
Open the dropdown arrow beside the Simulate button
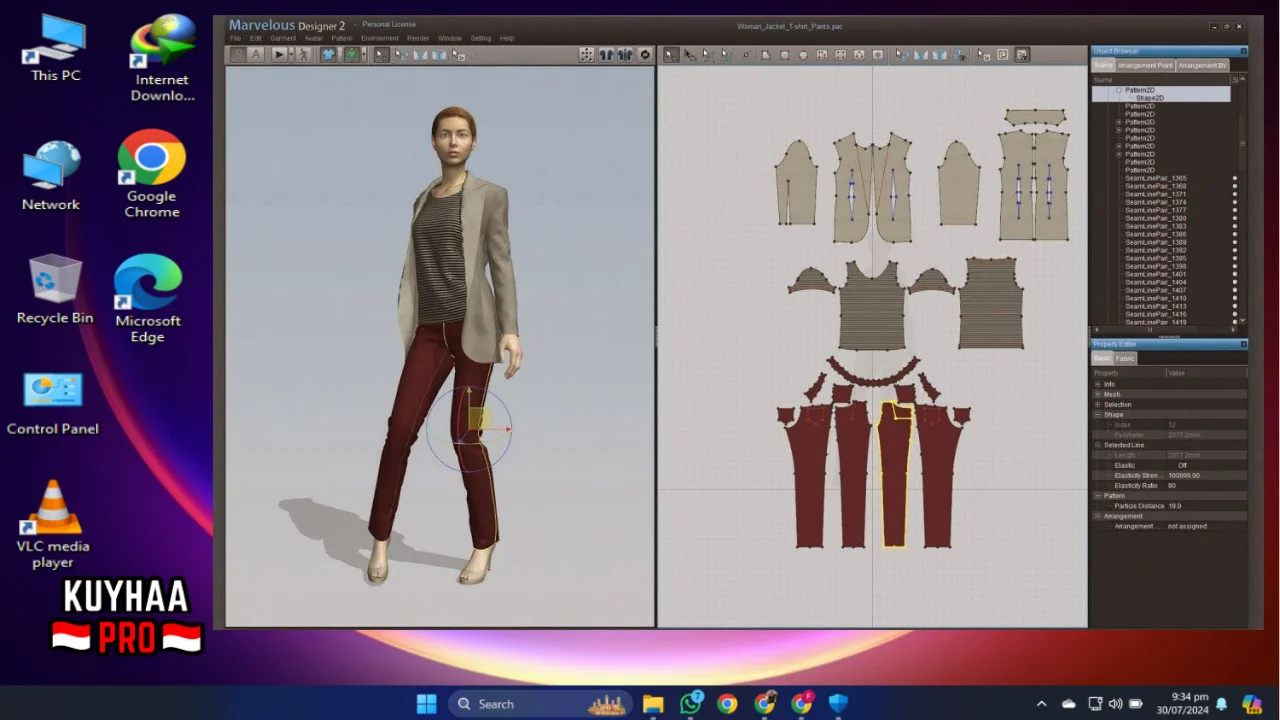click(x=291, y=54)
